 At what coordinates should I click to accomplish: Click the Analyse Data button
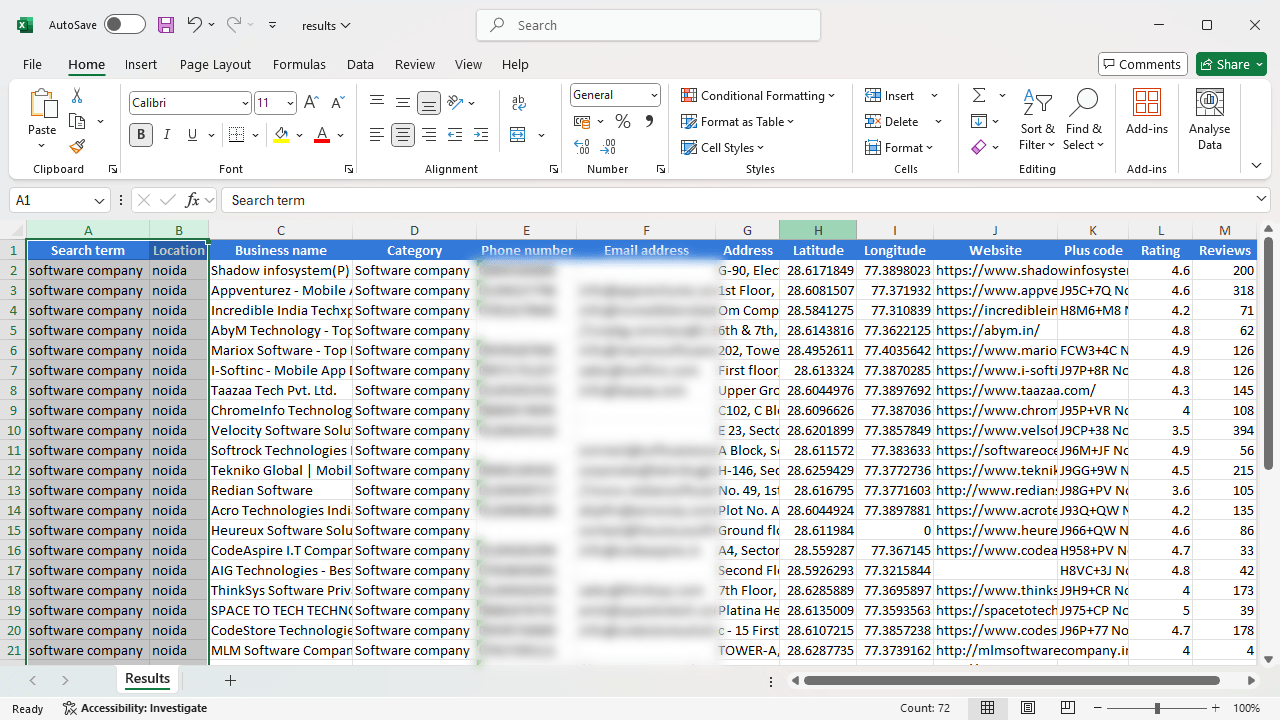pos(1209,120)
